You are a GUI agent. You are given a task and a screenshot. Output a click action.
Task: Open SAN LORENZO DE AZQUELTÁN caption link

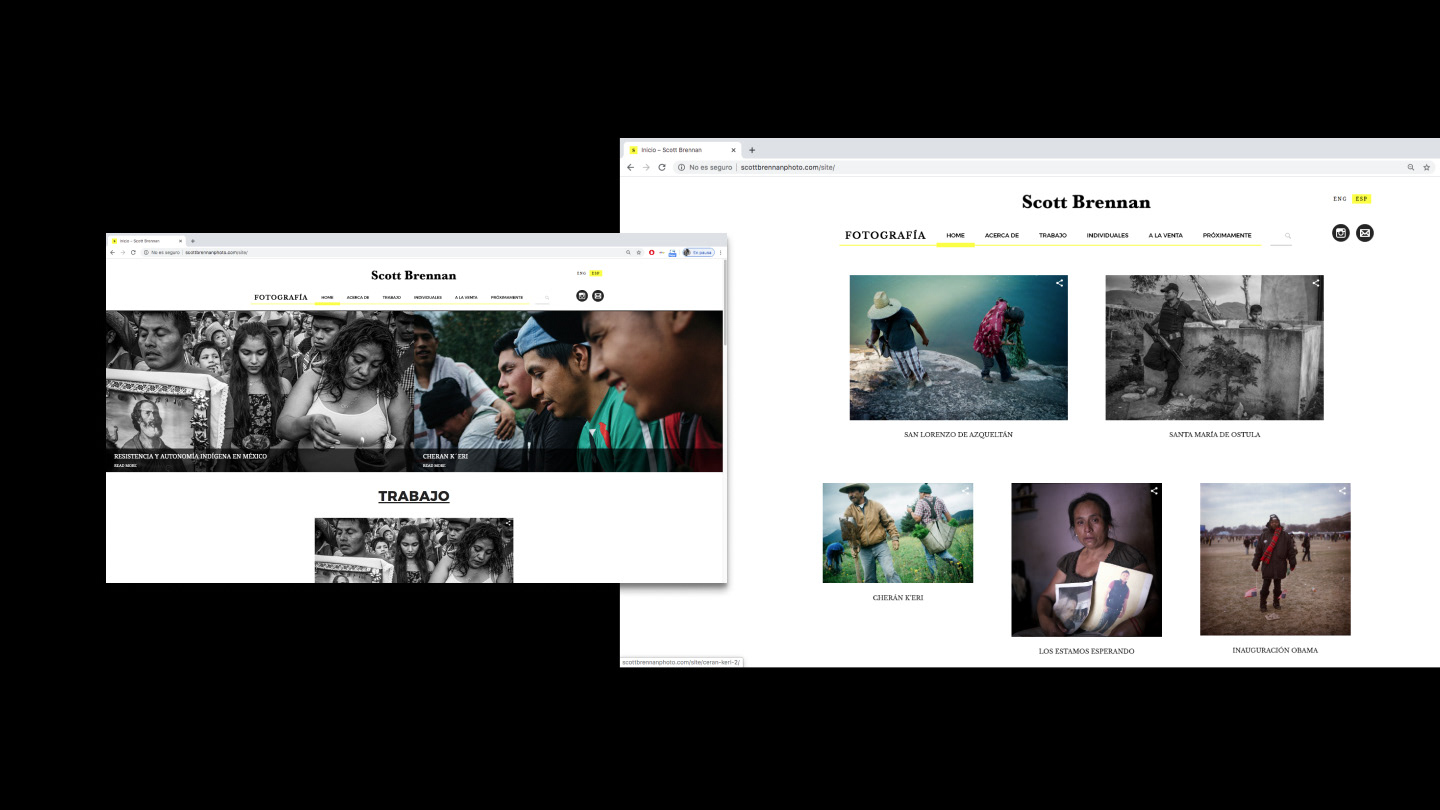coord(958,435)
